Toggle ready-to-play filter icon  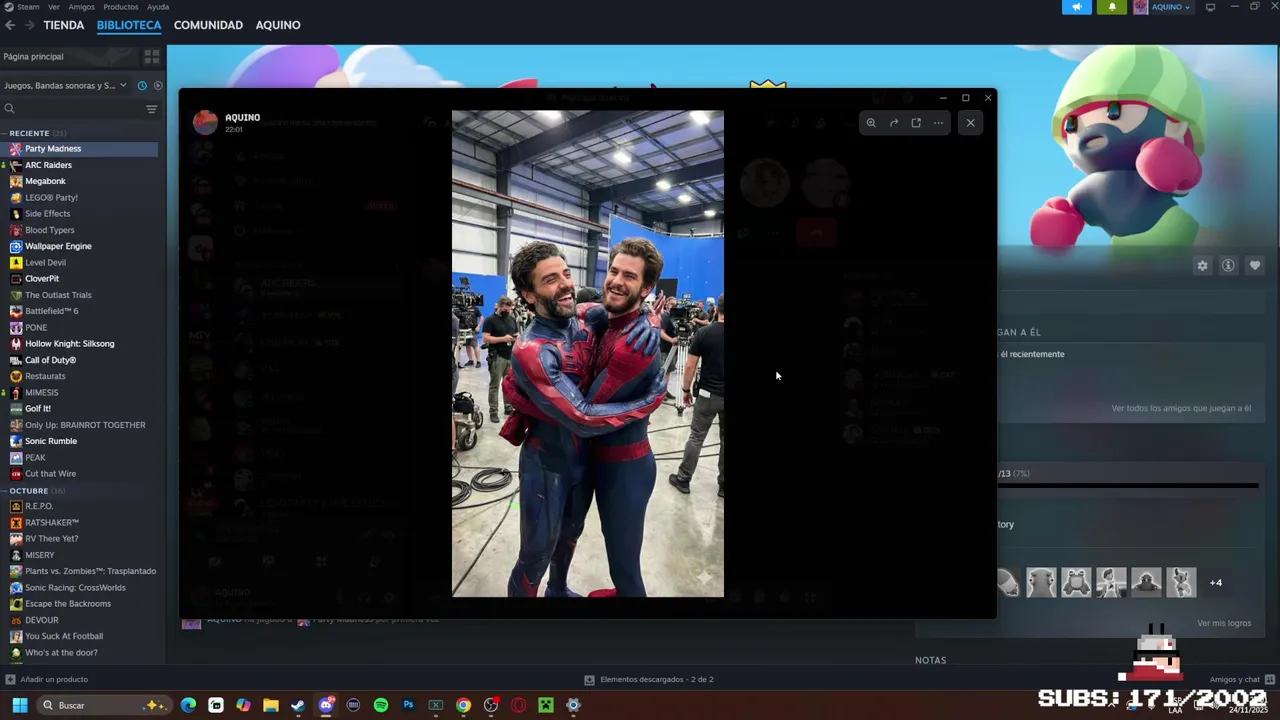click(158, 86)
